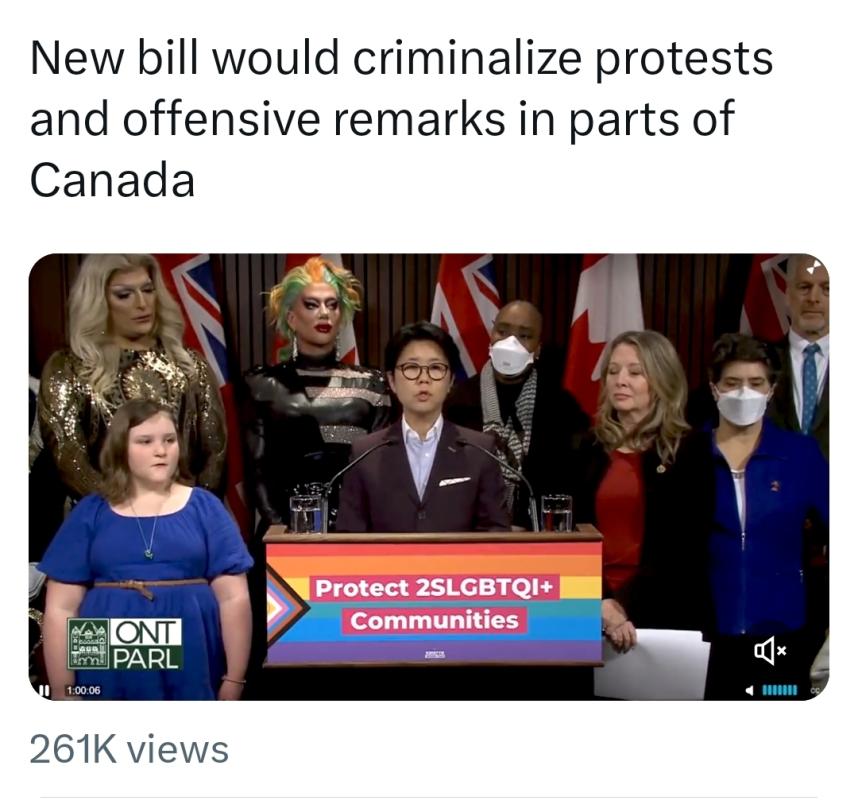Unmute video using the crossed speaker icon

770,650
